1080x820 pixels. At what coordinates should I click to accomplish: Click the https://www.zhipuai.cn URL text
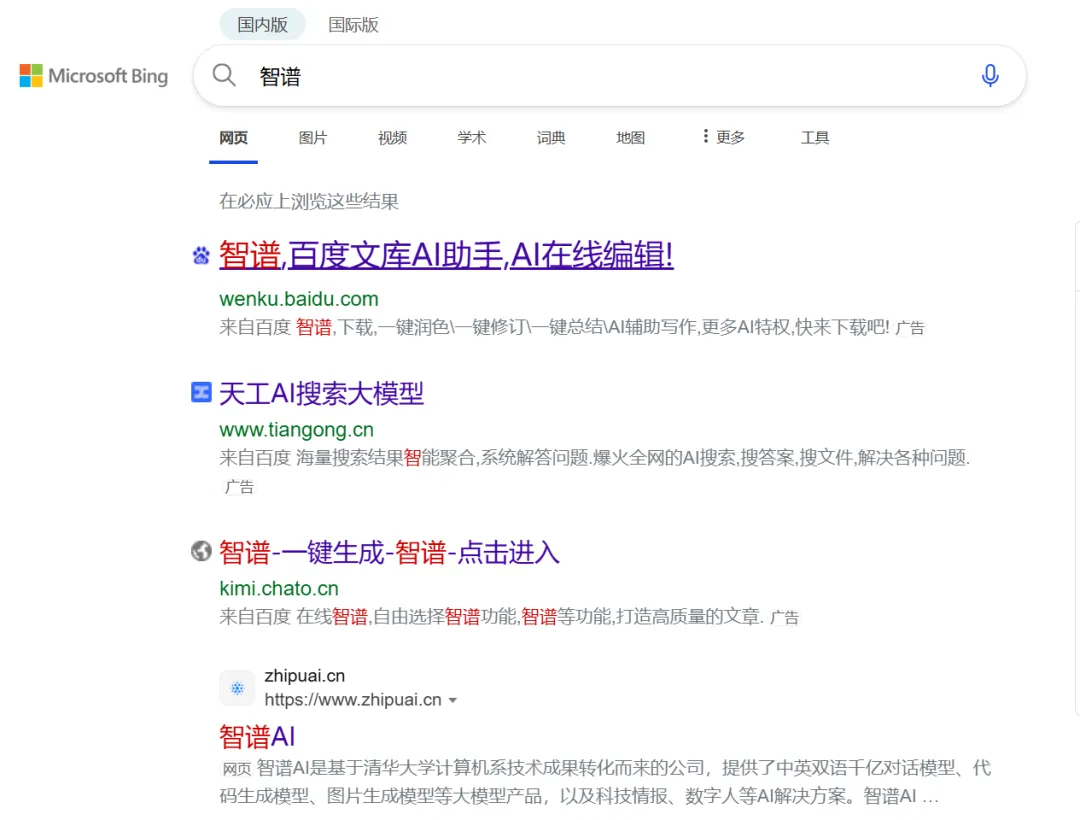(353, 700)
